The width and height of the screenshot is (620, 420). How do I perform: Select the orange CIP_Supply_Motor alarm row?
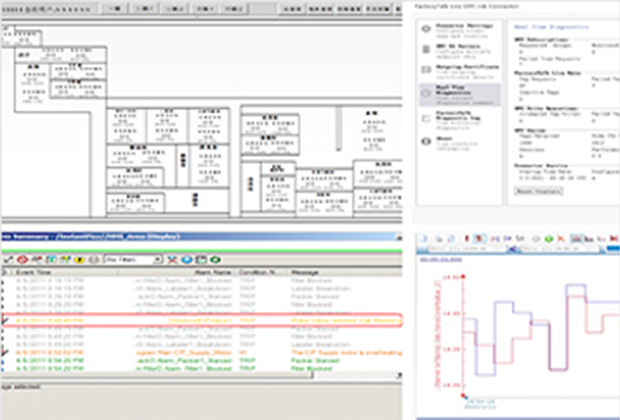(202, 352)
